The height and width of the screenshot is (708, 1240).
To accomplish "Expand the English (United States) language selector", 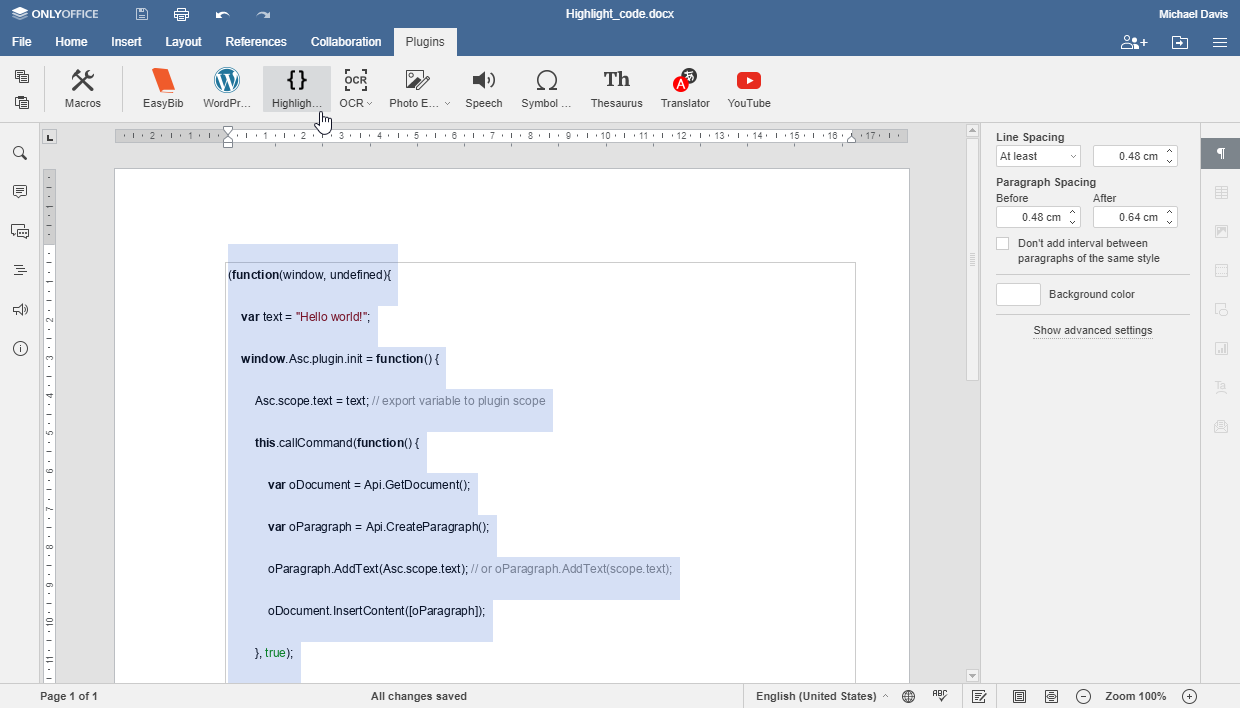I will click(x=822, y=696).
